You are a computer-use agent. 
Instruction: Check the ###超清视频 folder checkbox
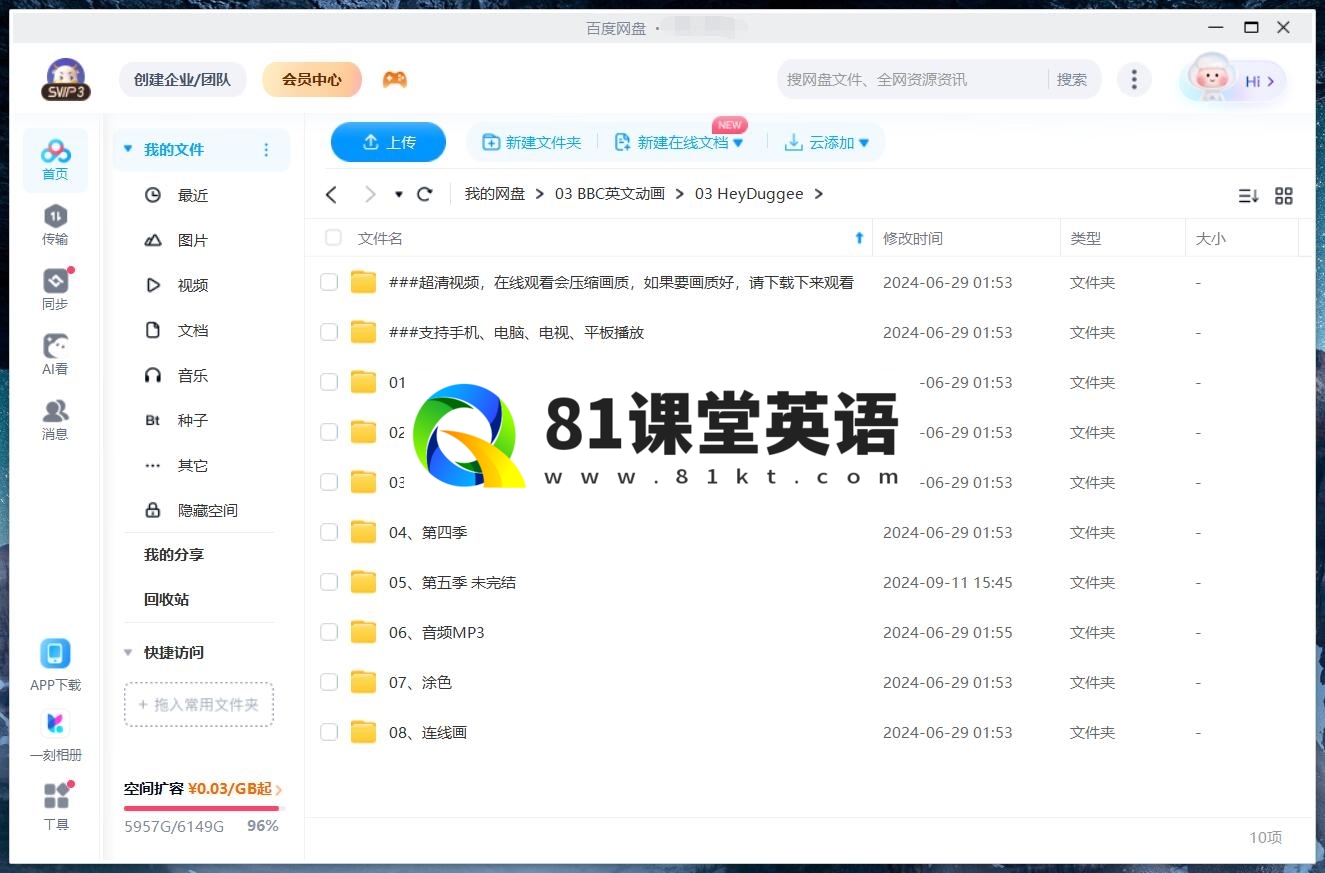329,282
